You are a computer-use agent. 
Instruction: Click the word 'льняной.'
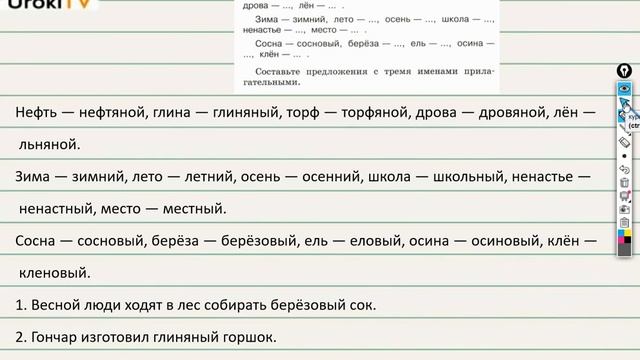[49, 144]
